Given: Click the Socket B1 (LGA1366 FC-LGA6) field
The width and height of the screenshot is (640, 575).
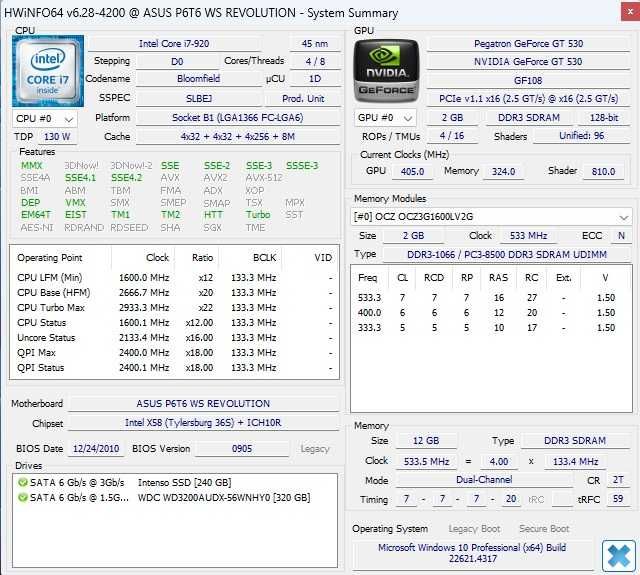Looking at the screenshot, I should tap(238, 118).
